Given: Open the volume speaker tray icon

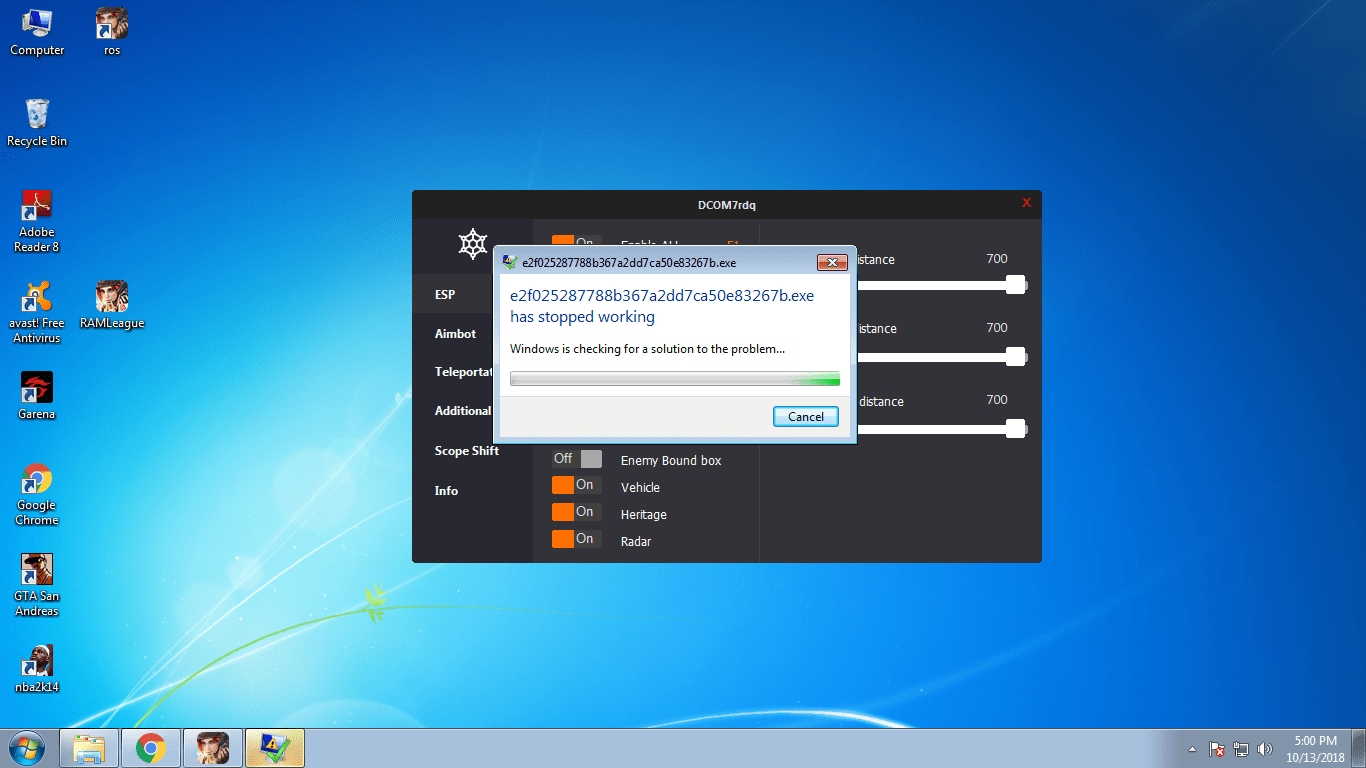Looking at the screenshot, I should point(1265,748).
